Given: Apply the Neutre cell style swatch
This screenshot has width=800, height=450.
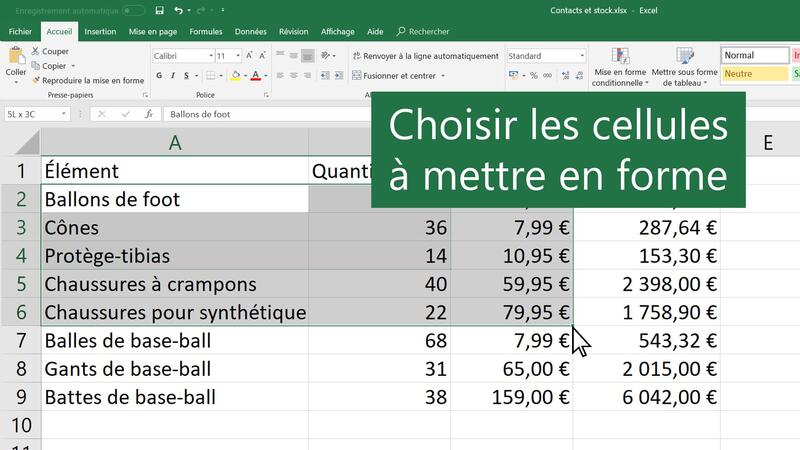Looking at the screenshot, I should tap(754, 73).
